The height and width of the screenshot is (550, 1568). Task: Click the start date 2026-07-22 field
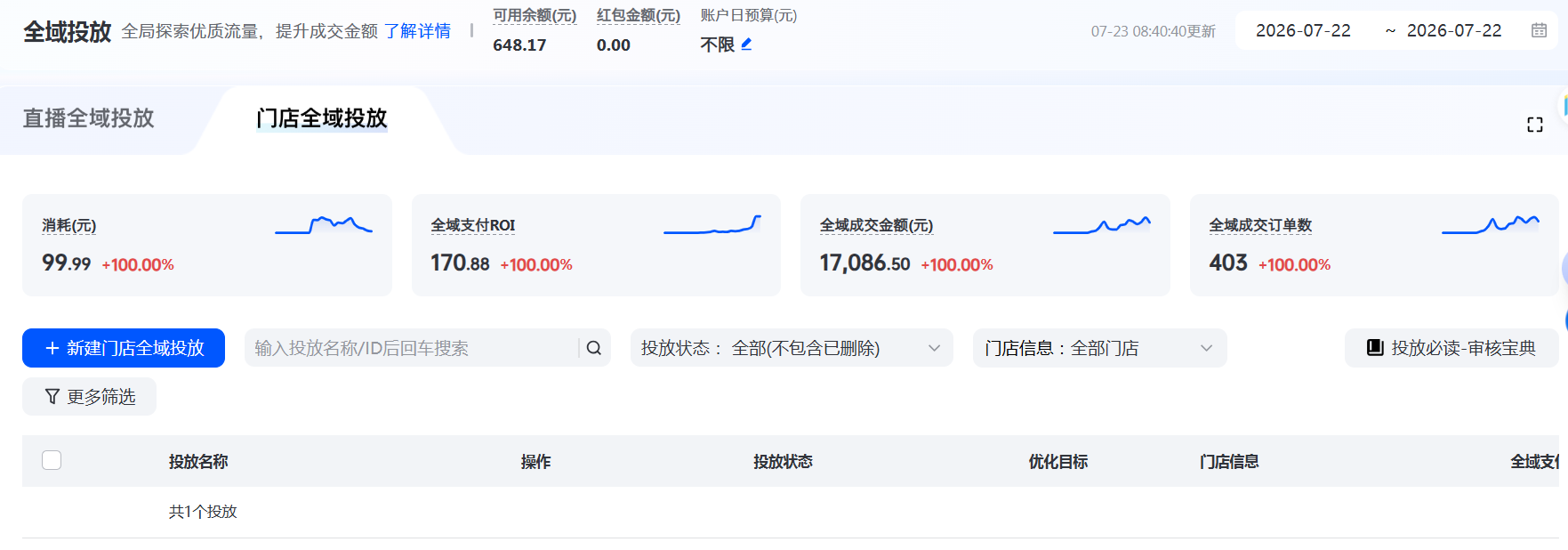tap(1303, 30)
